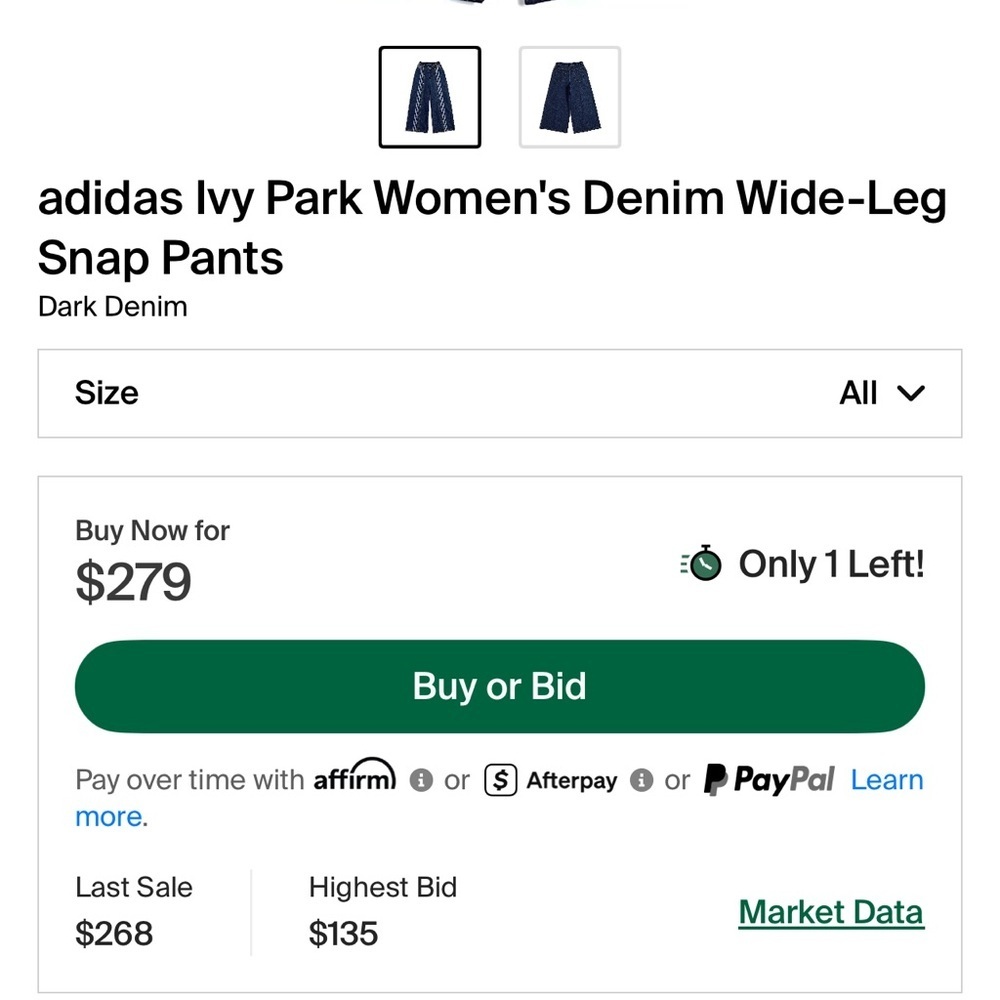1000x1000 pixels.
Task: Open the Market Data link
Action: (x=831, y=911)
